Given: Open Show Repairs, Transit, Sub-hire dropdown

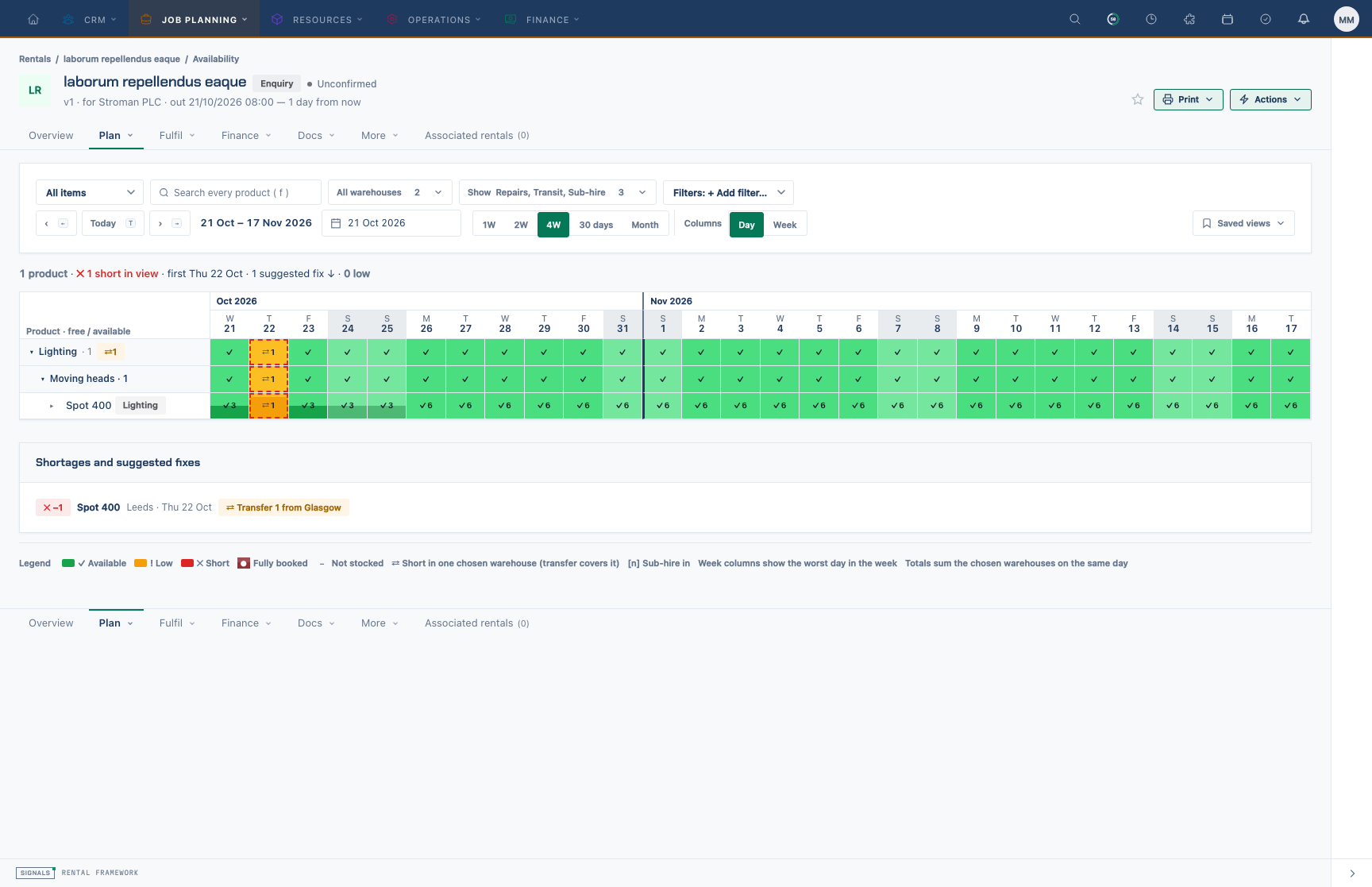Looking at the screenshot, I should (x=557, y=192).
